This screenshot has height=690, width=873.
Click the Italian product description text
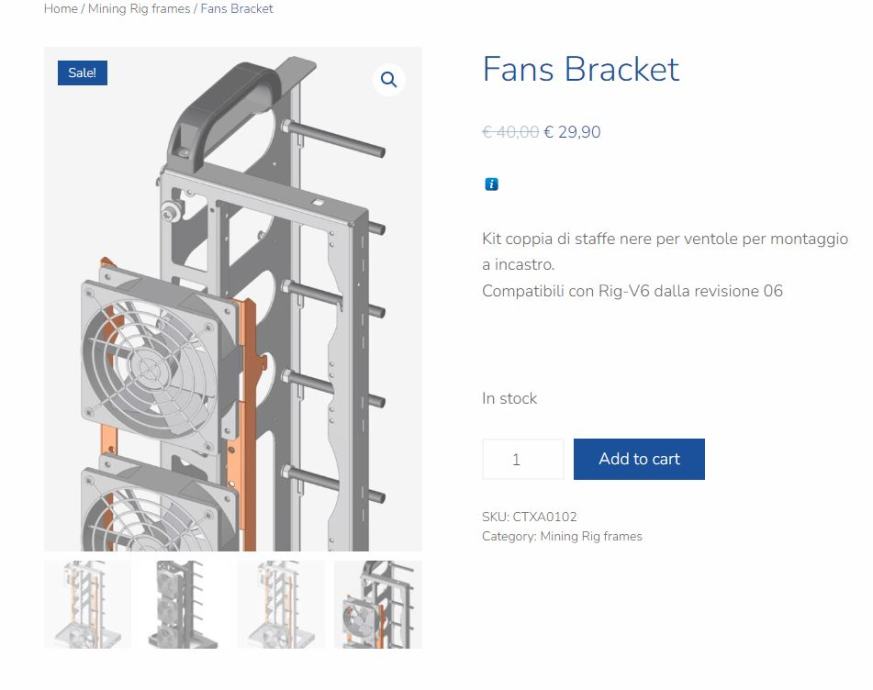pos(664,265)
